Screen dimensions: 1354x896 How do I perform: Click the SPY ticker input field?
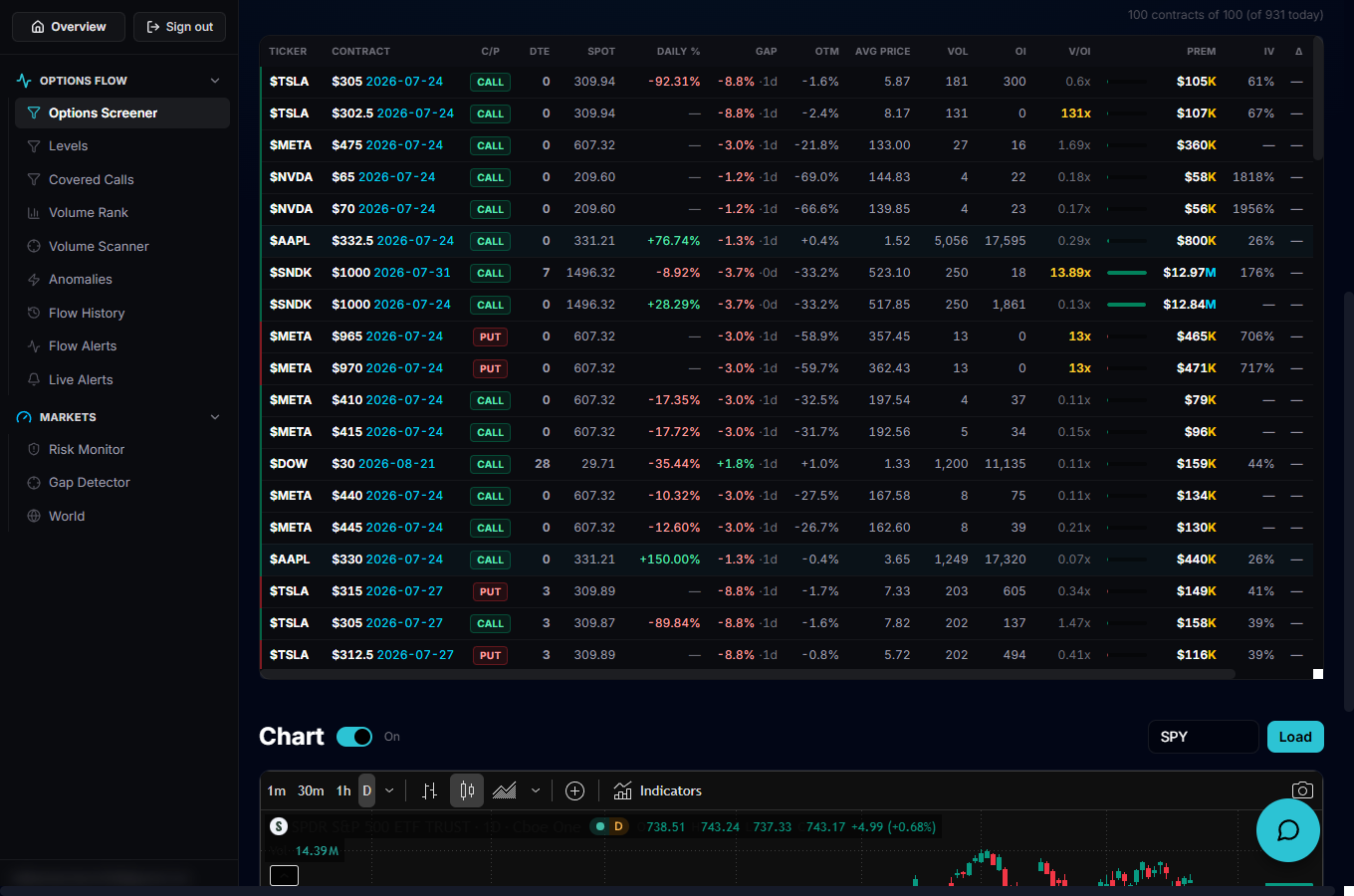[x=1204, y=737]
